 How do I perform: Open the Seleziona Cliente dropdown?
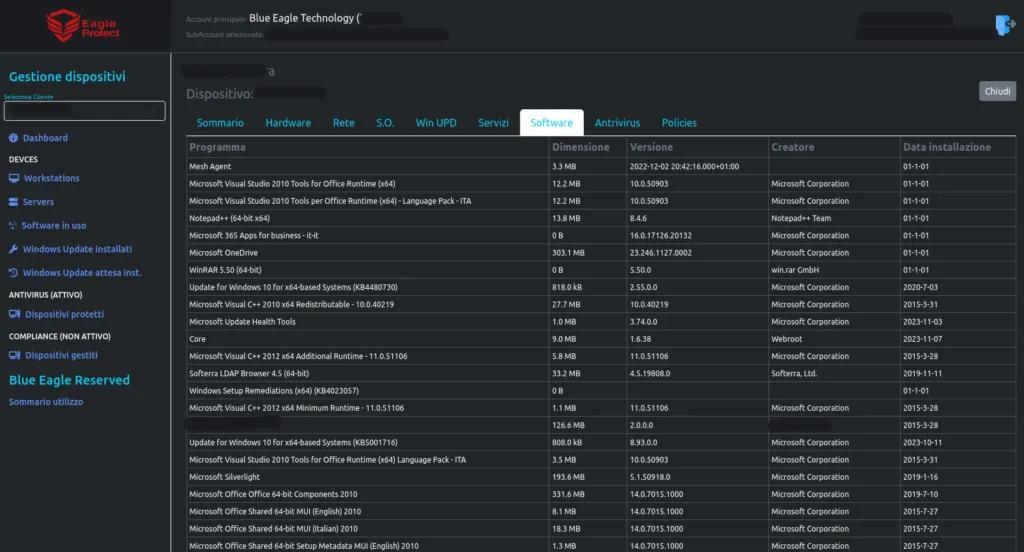[x=84, y=110]
